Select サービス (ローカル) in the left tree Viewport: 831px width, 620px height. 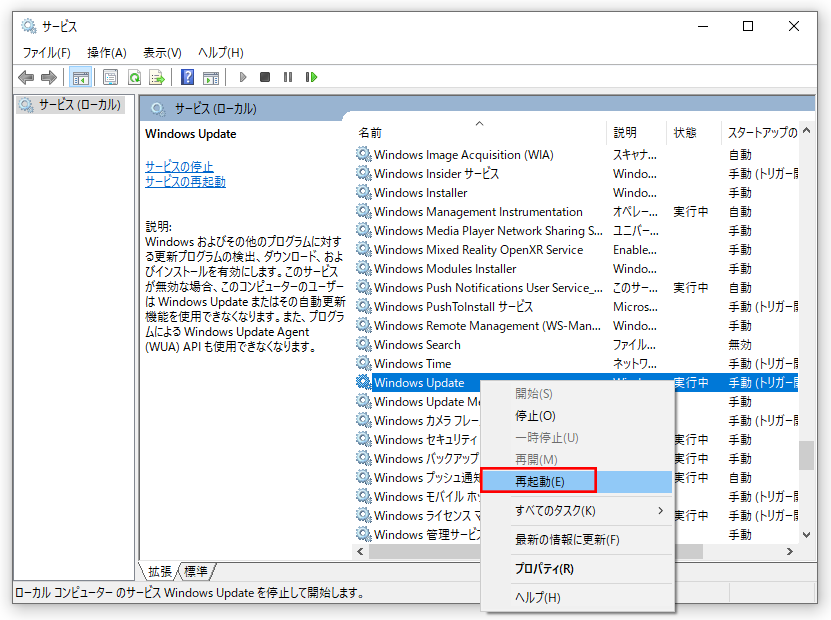tap(70, 104)
